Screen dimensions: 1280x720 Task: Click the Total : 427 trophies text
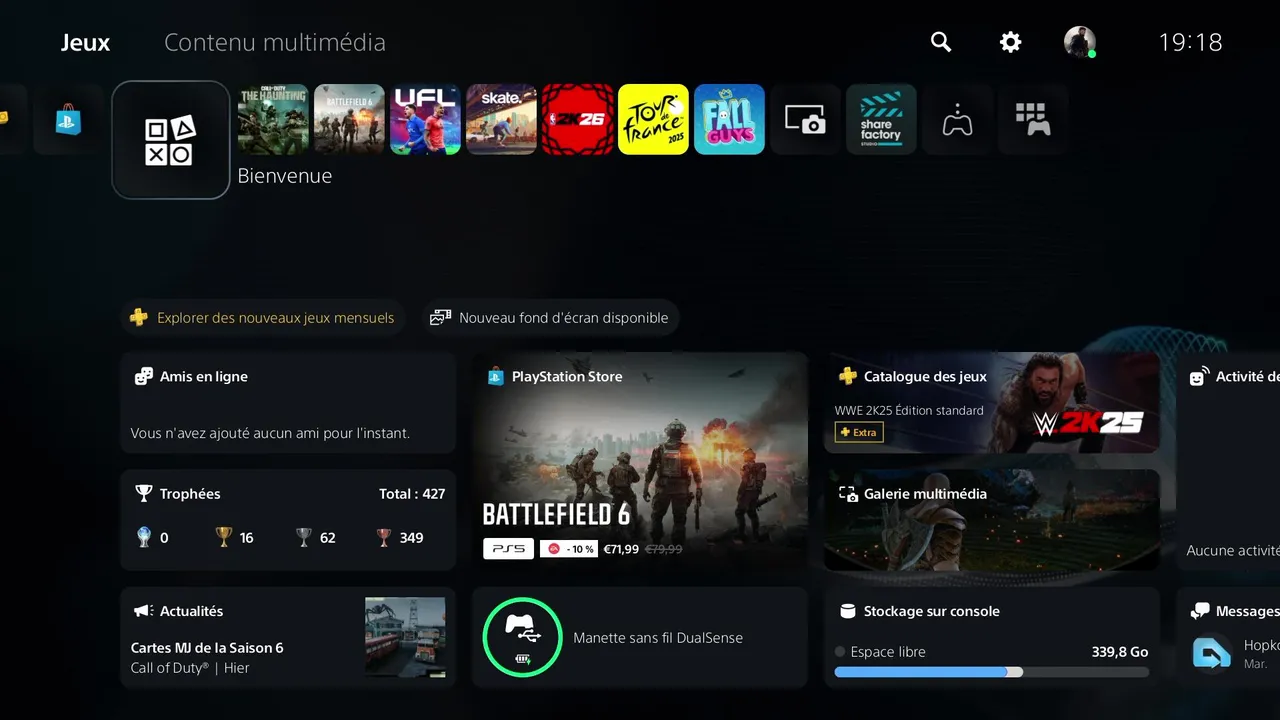[412, 493]
